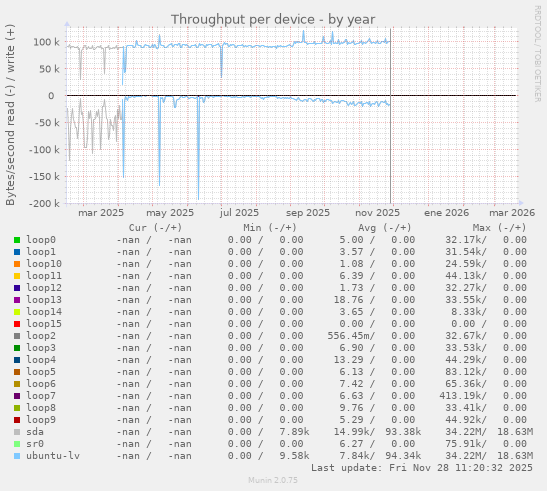Click the loop9 dark red color swatch
Image resolution: width=547 pixels, height=491 pixels.
coord(17,420)
